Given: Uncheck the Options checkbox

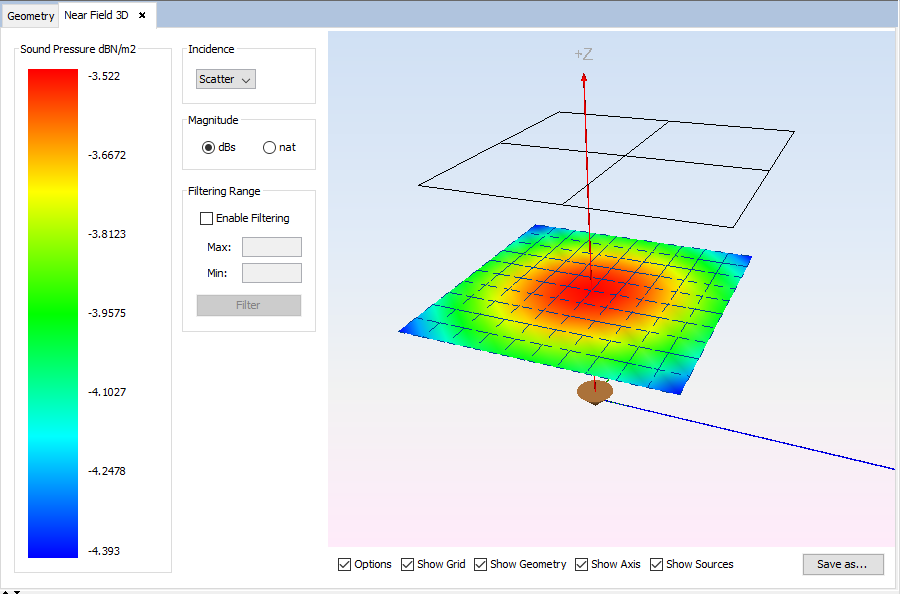Looking at the screenshot, I should [x=345, y=564].
